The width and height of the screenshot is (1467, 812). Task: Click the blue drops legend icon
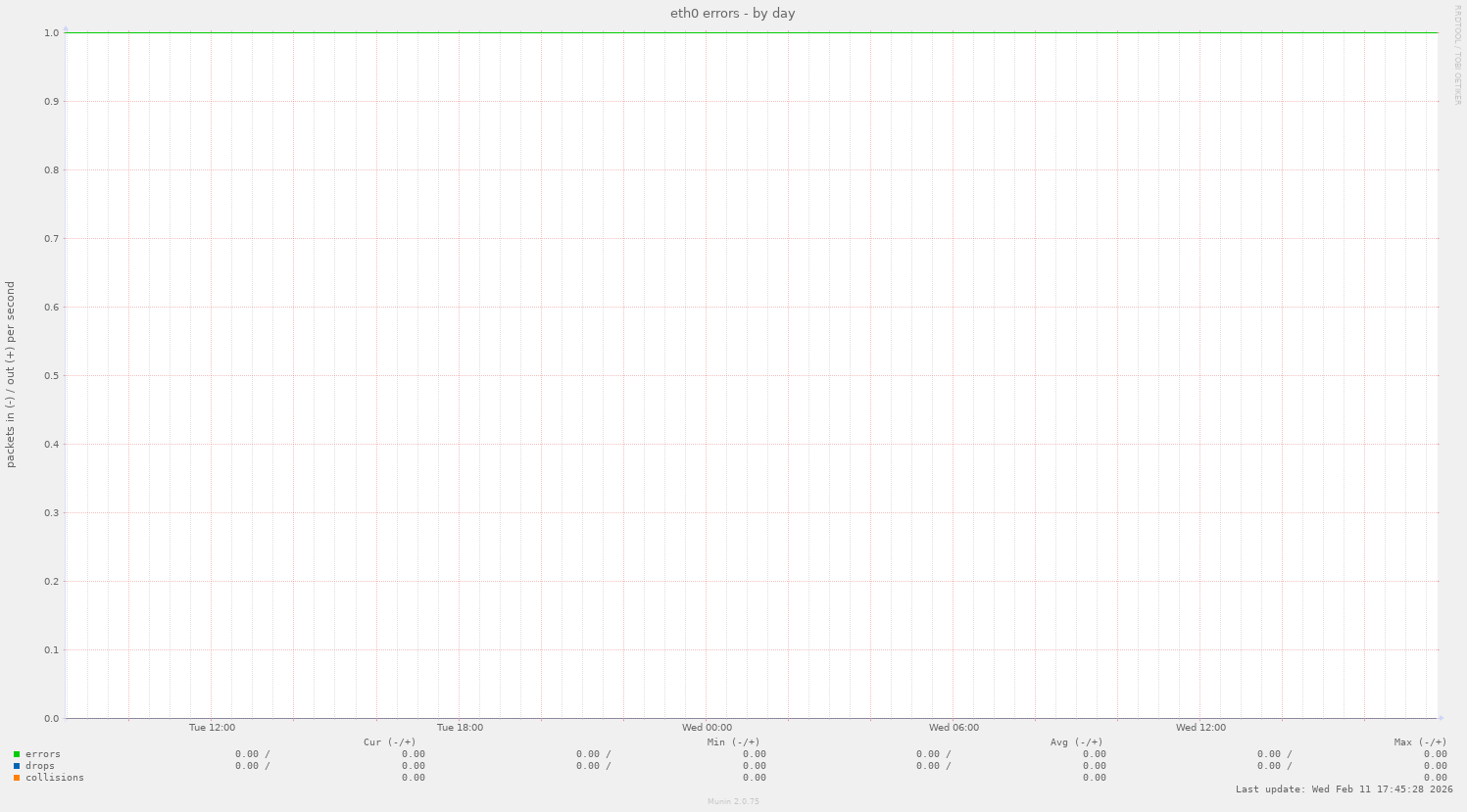(17, 765)
